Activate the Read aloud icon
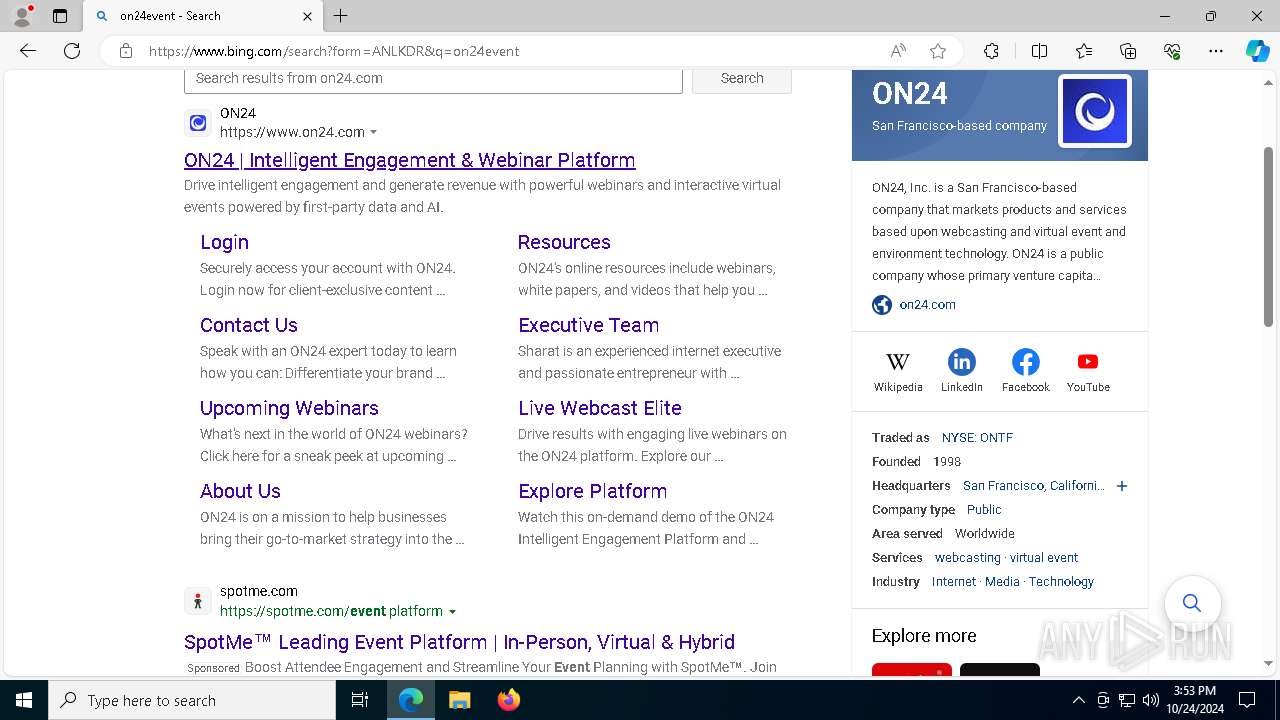The height and width of the screenshot is (720, 1280). coord(898,51)
